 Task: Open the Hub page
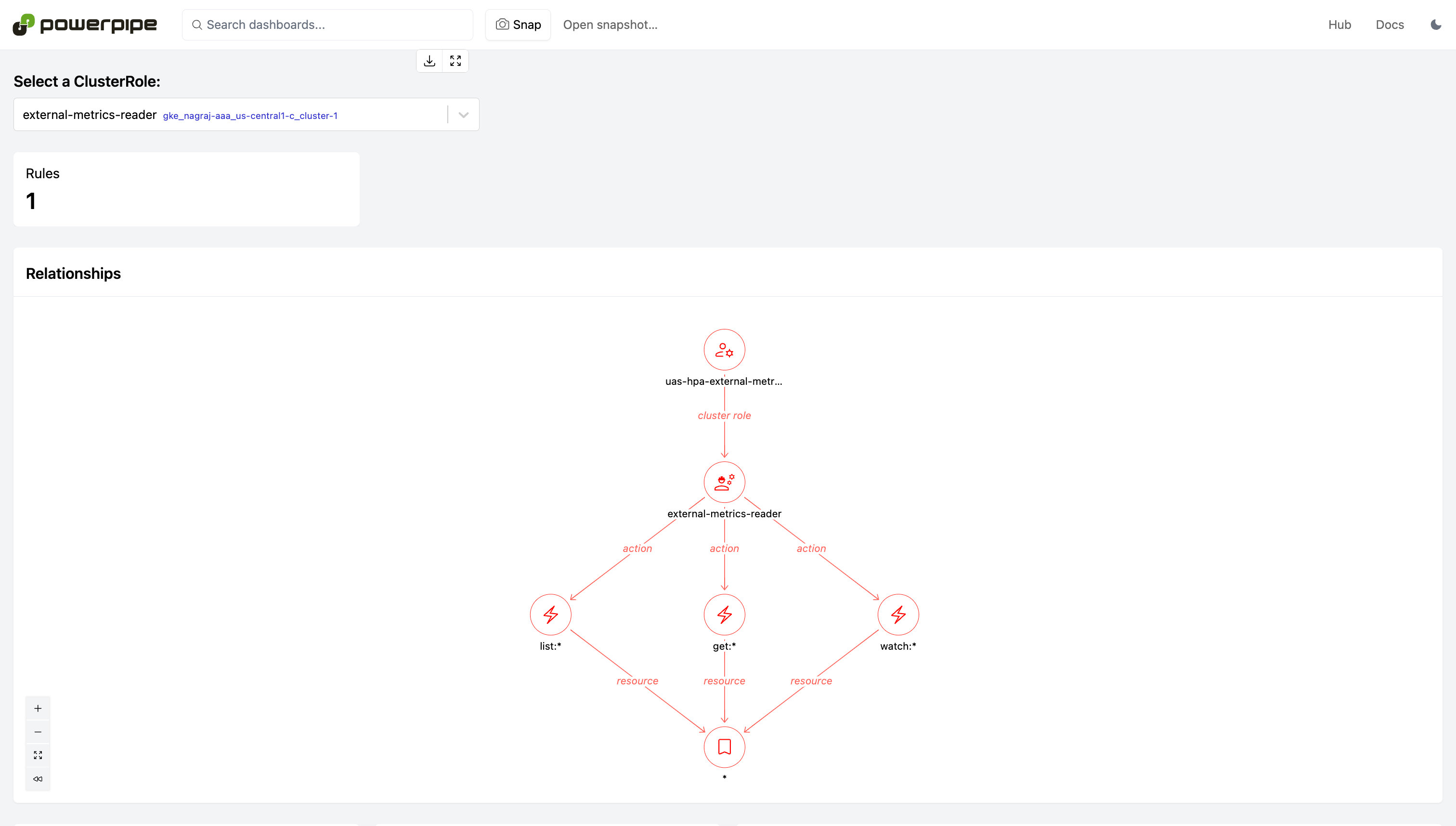click(1339, 25)
